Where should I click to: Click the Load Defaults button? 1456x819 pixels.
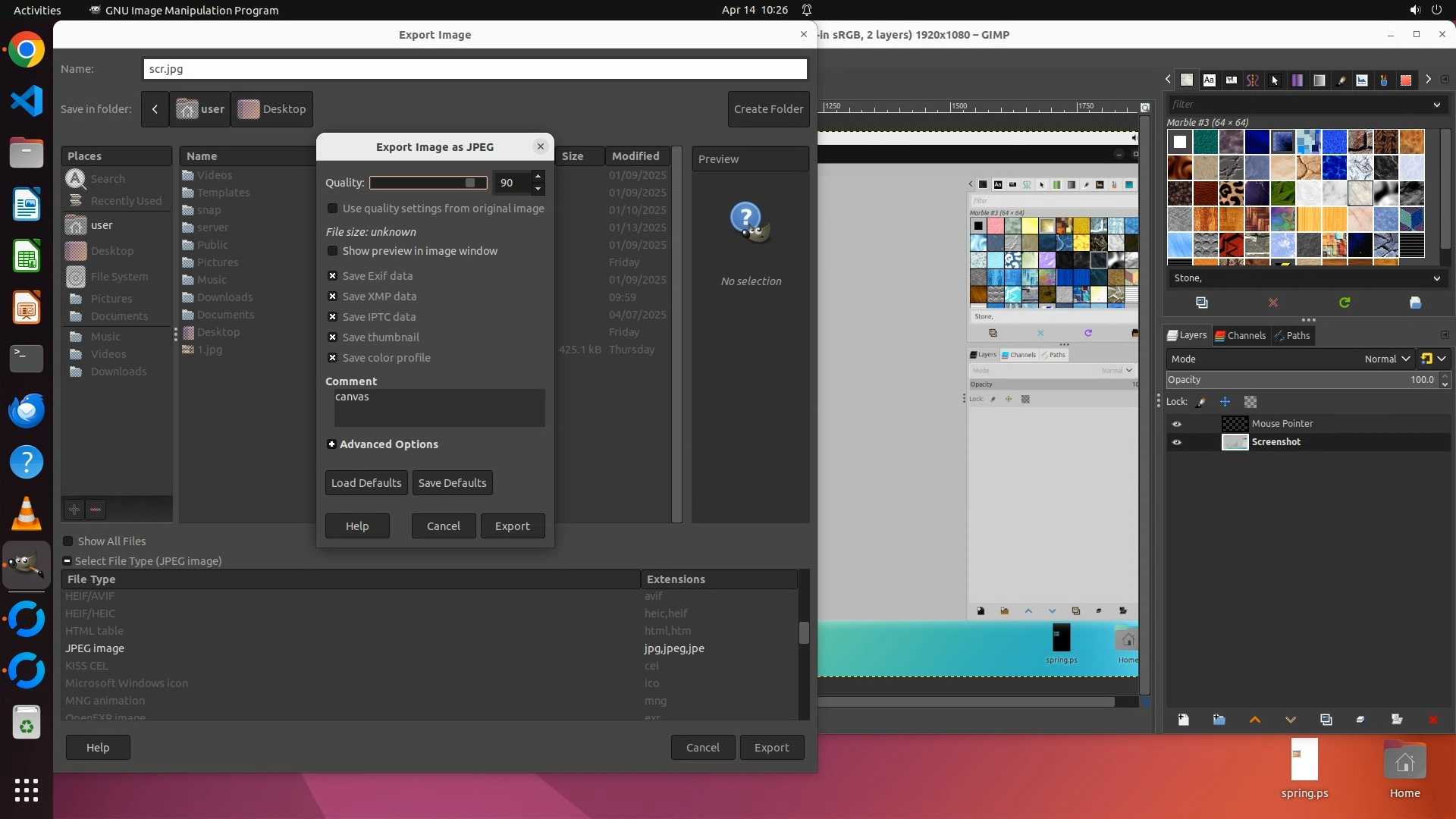tap(366, 483)
